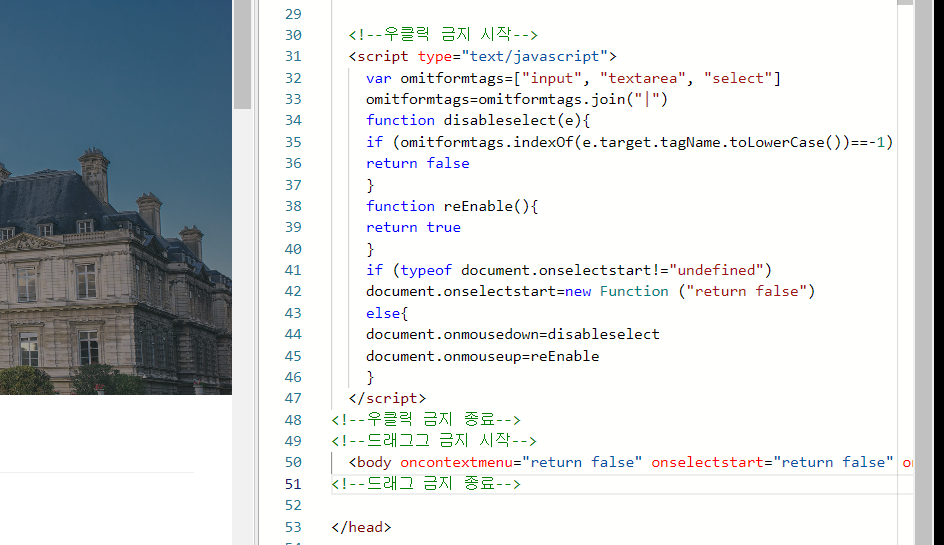944x545 pixels.
Task: Click the closing </head> tag
Action: [361, 527]
